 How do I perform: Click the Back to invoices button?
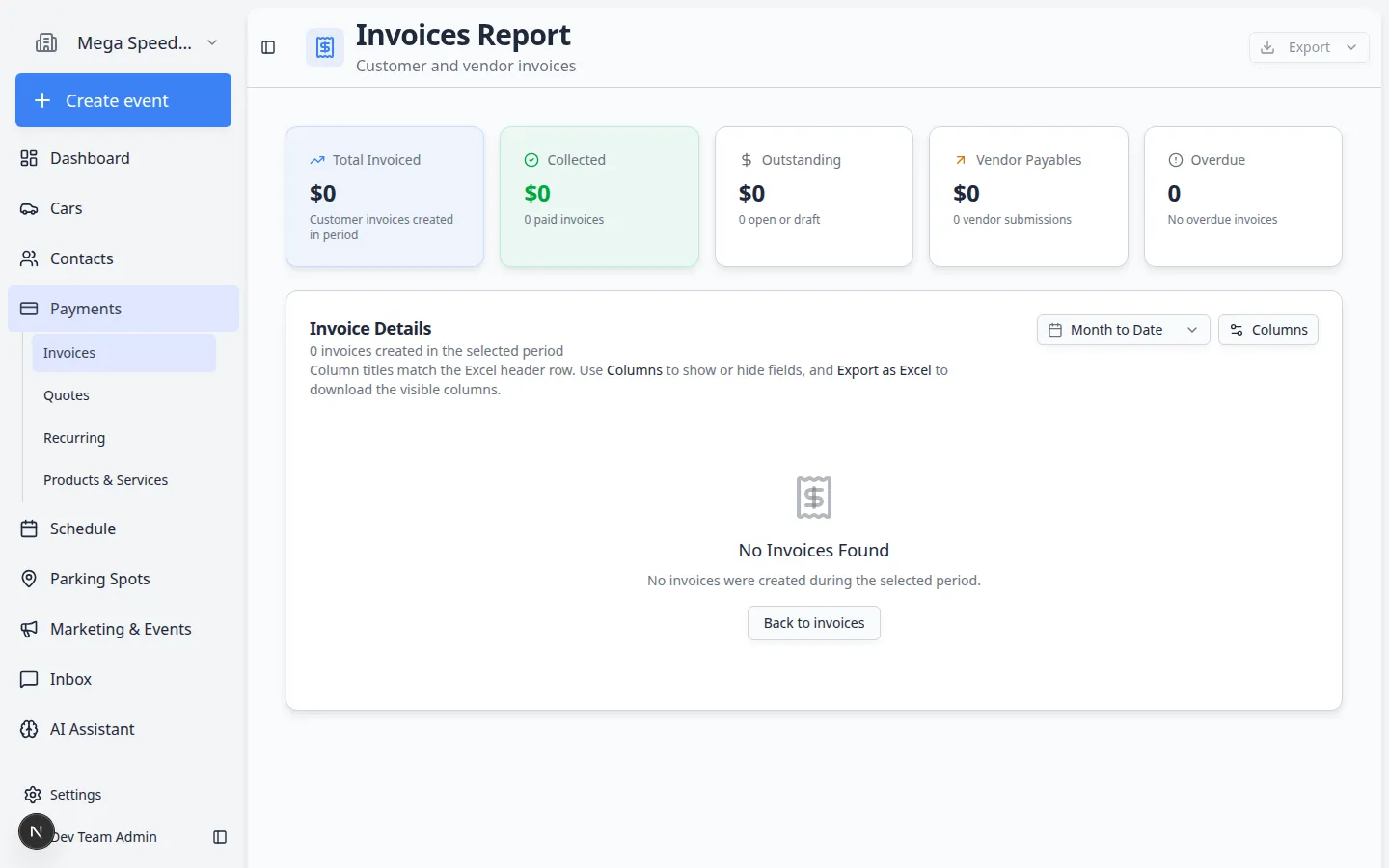click(x=814, y=623)
